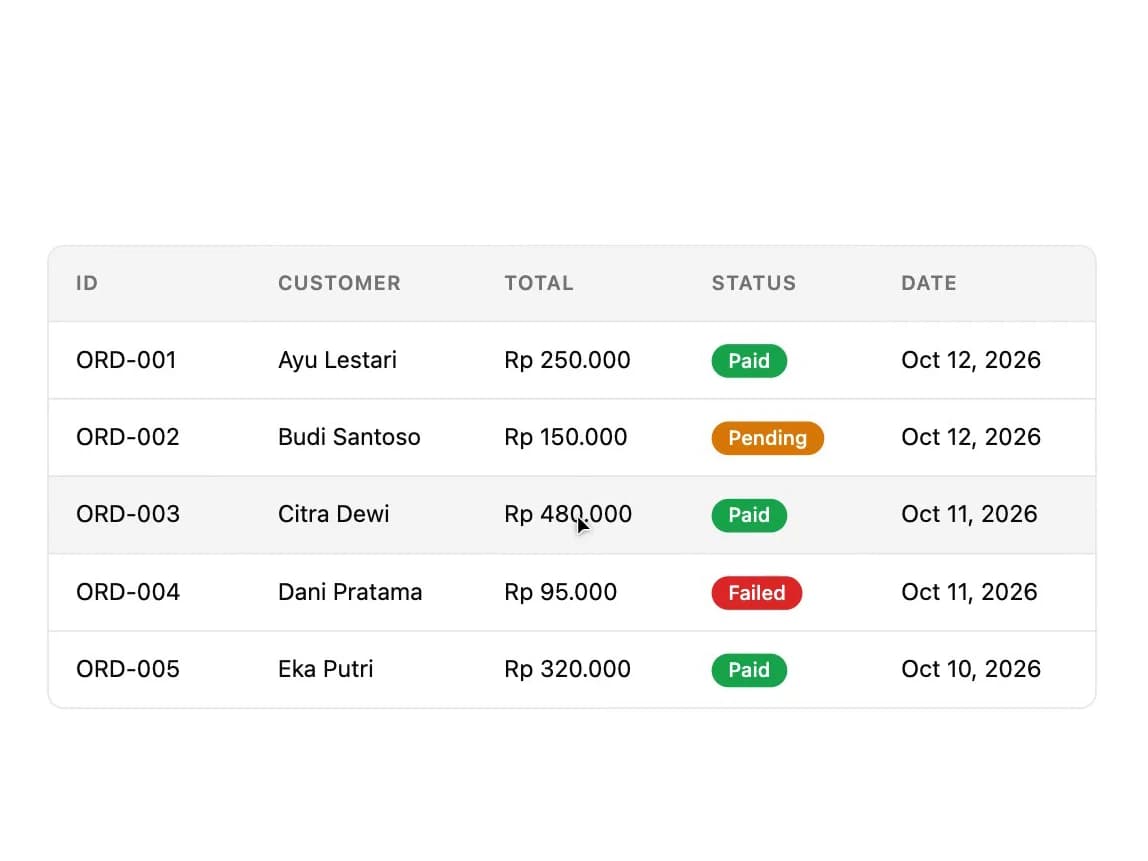
Task: Select order ID ORD-005
Action: pos(127,668)
